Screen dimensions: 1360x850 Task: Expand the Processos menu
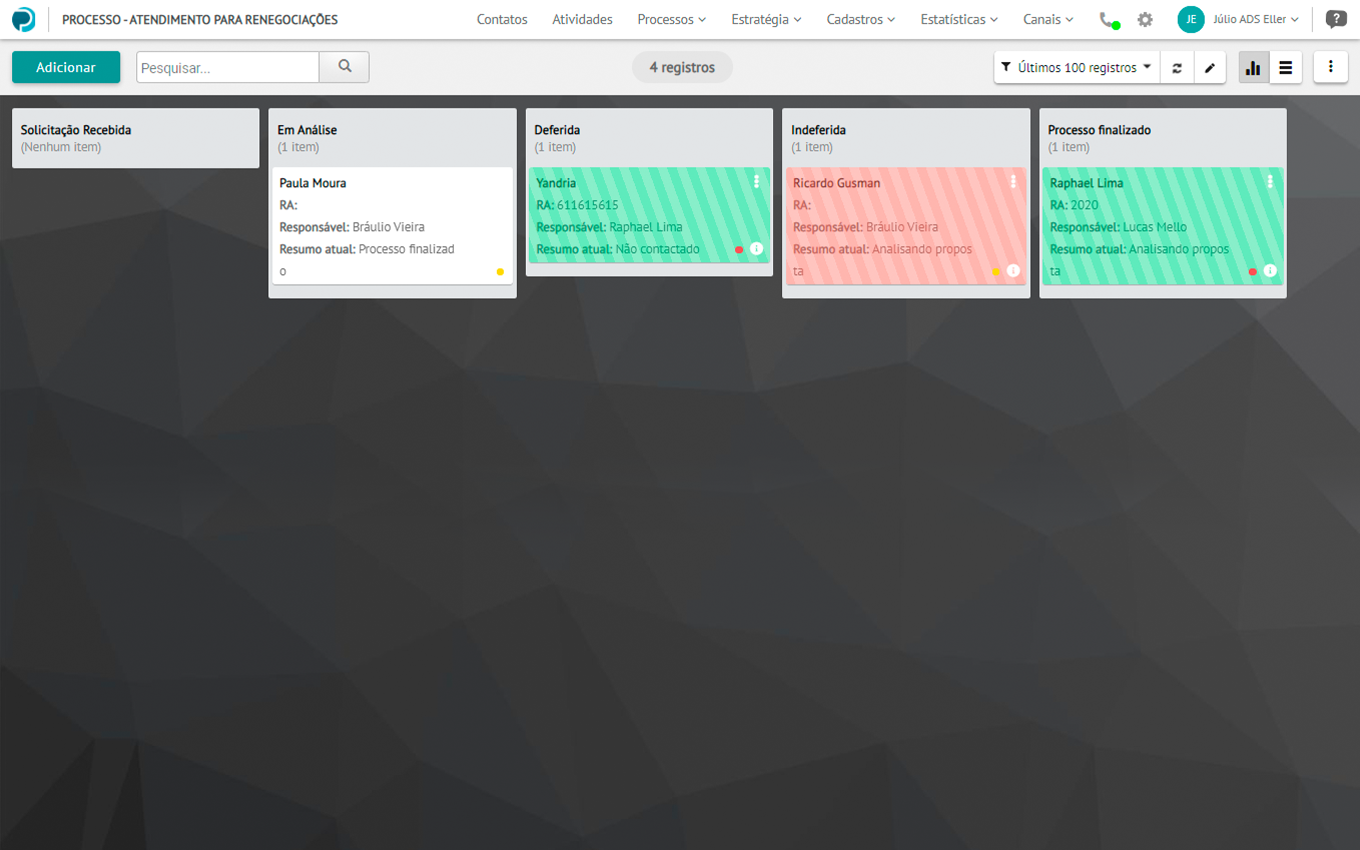(671, 20)
